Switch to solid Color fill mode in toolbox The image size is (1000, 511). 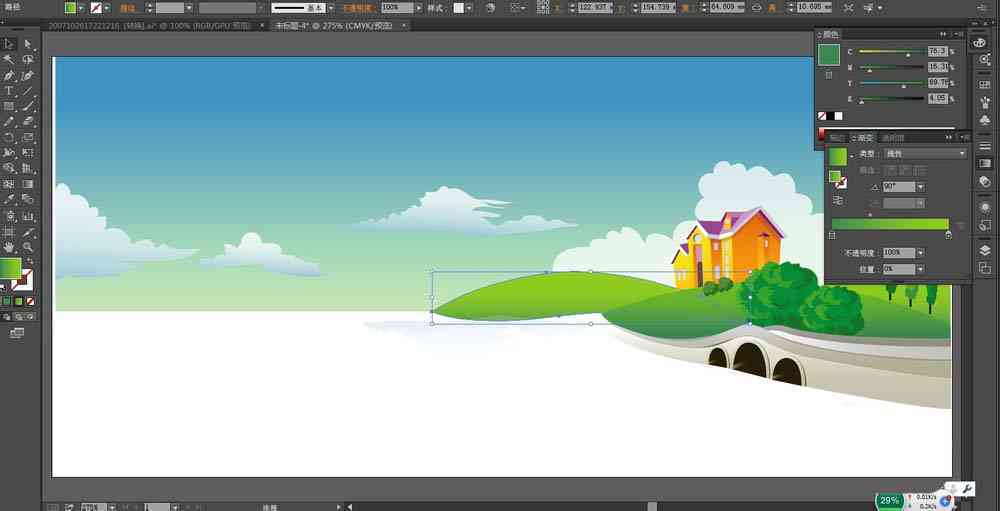point(7,301)
